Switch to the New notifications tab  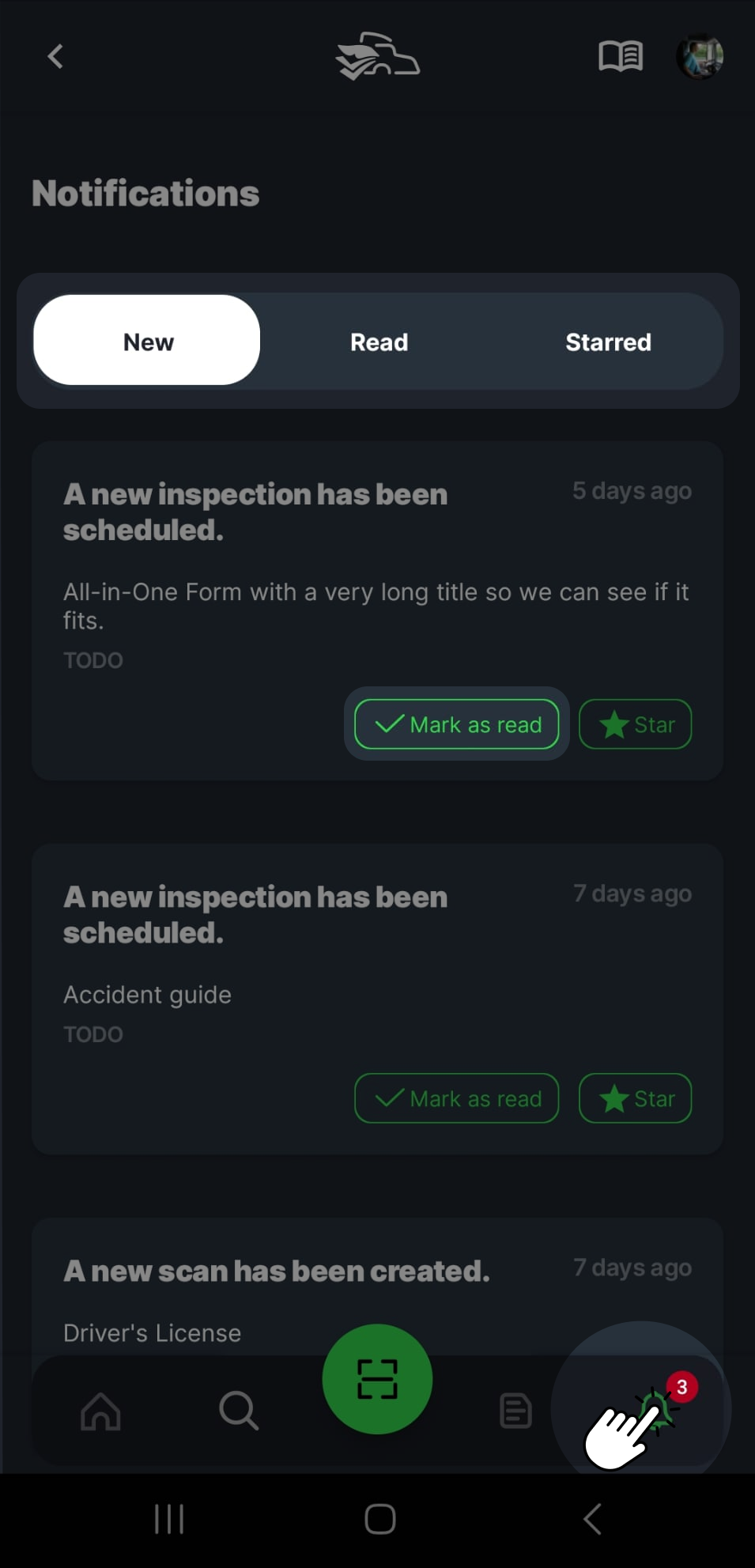tap(147, 342)
